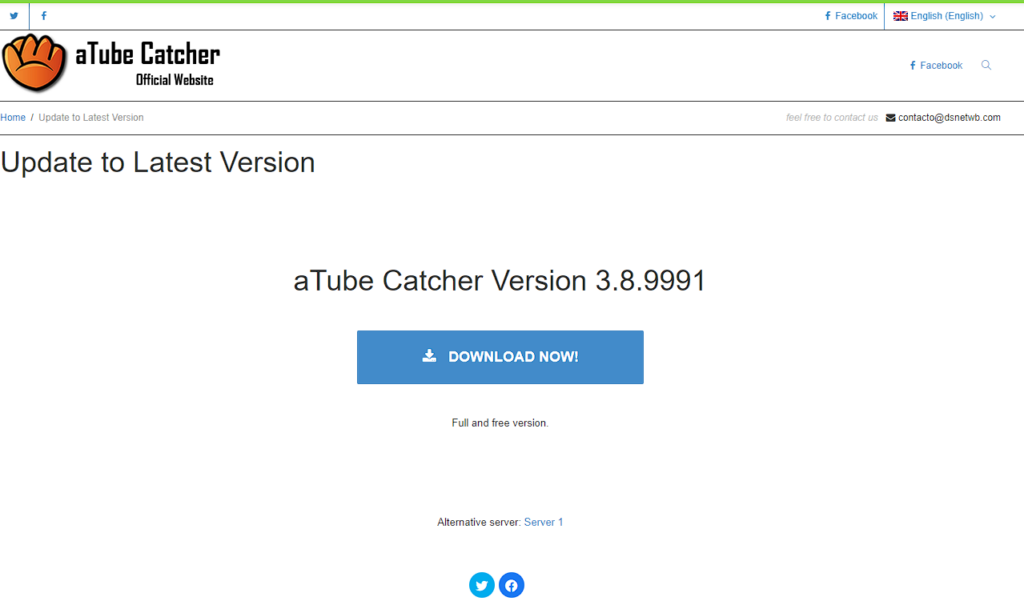Image resolution: width=1024 pixels, height=601 pixels.
Task: Open the Facebook icon in the top-left bar
Action: pos(44,16)
